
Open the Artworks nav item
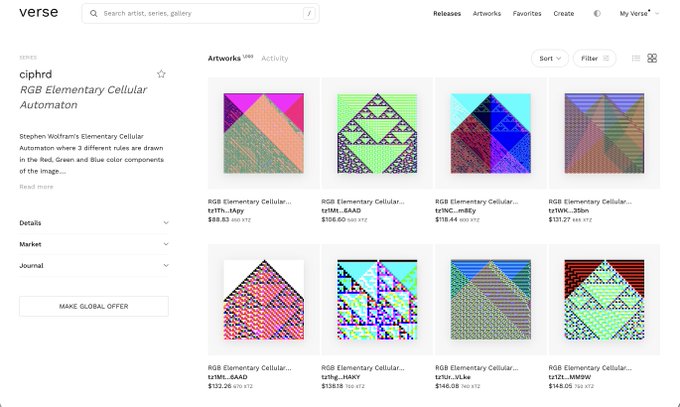click(x=487, y=13)
